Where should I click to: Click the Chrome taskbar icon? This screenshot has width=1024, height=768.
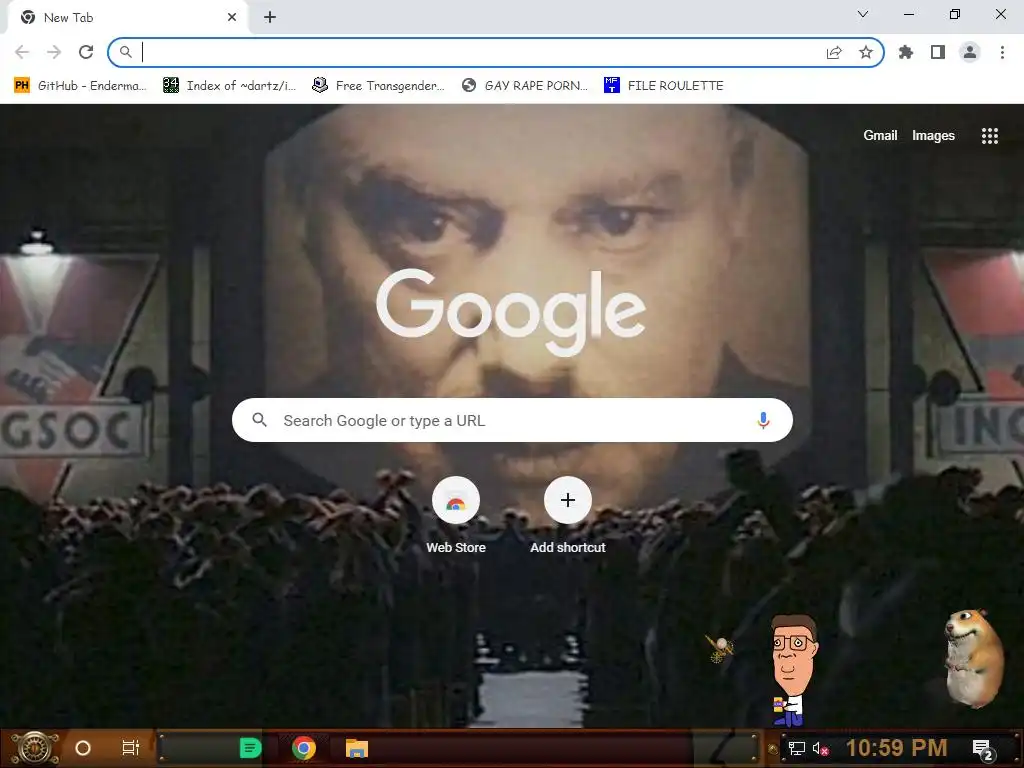tap(304, 748)
